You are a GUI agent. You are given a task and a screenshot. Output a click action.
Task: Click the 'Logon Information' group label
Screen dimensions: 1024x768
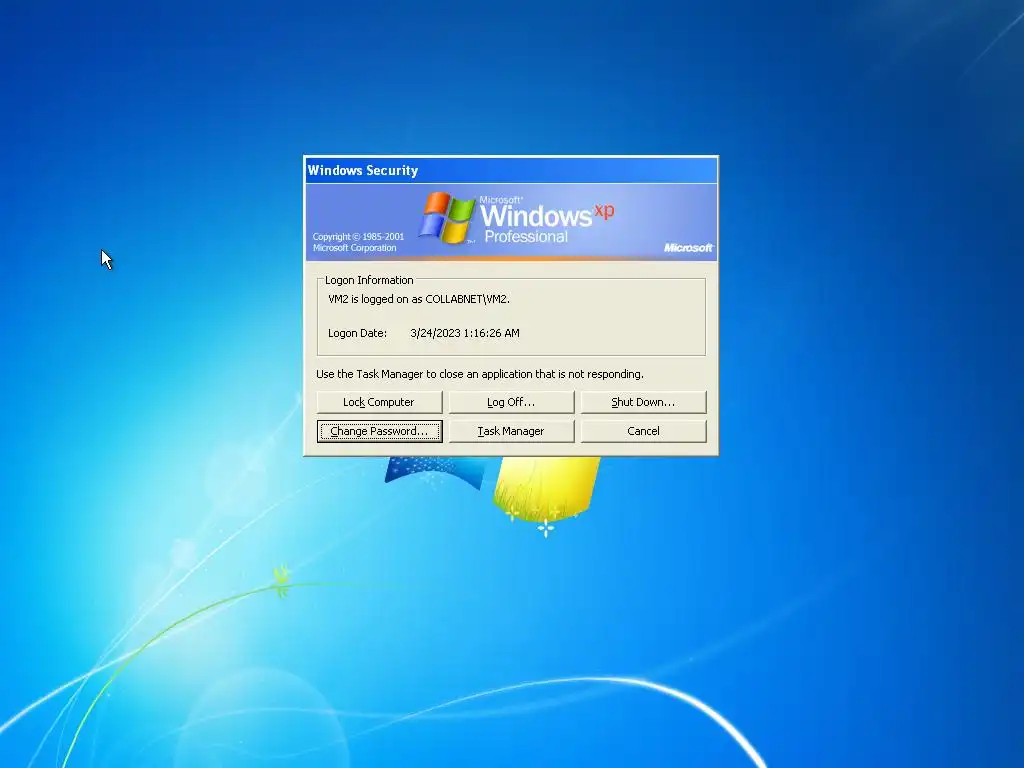click(369, 280)
